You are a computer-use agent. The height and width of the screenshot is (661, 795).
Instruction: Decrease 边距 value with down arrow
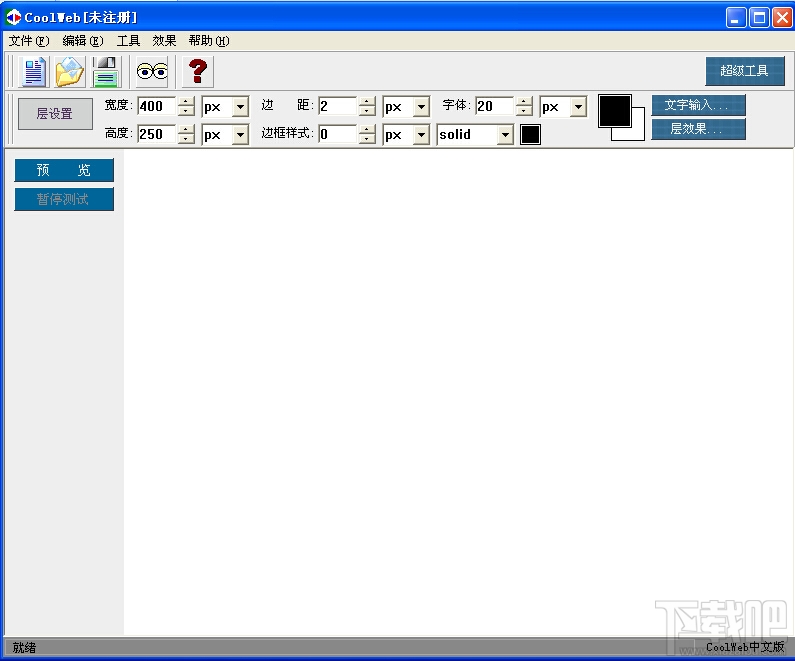[367, 111]
